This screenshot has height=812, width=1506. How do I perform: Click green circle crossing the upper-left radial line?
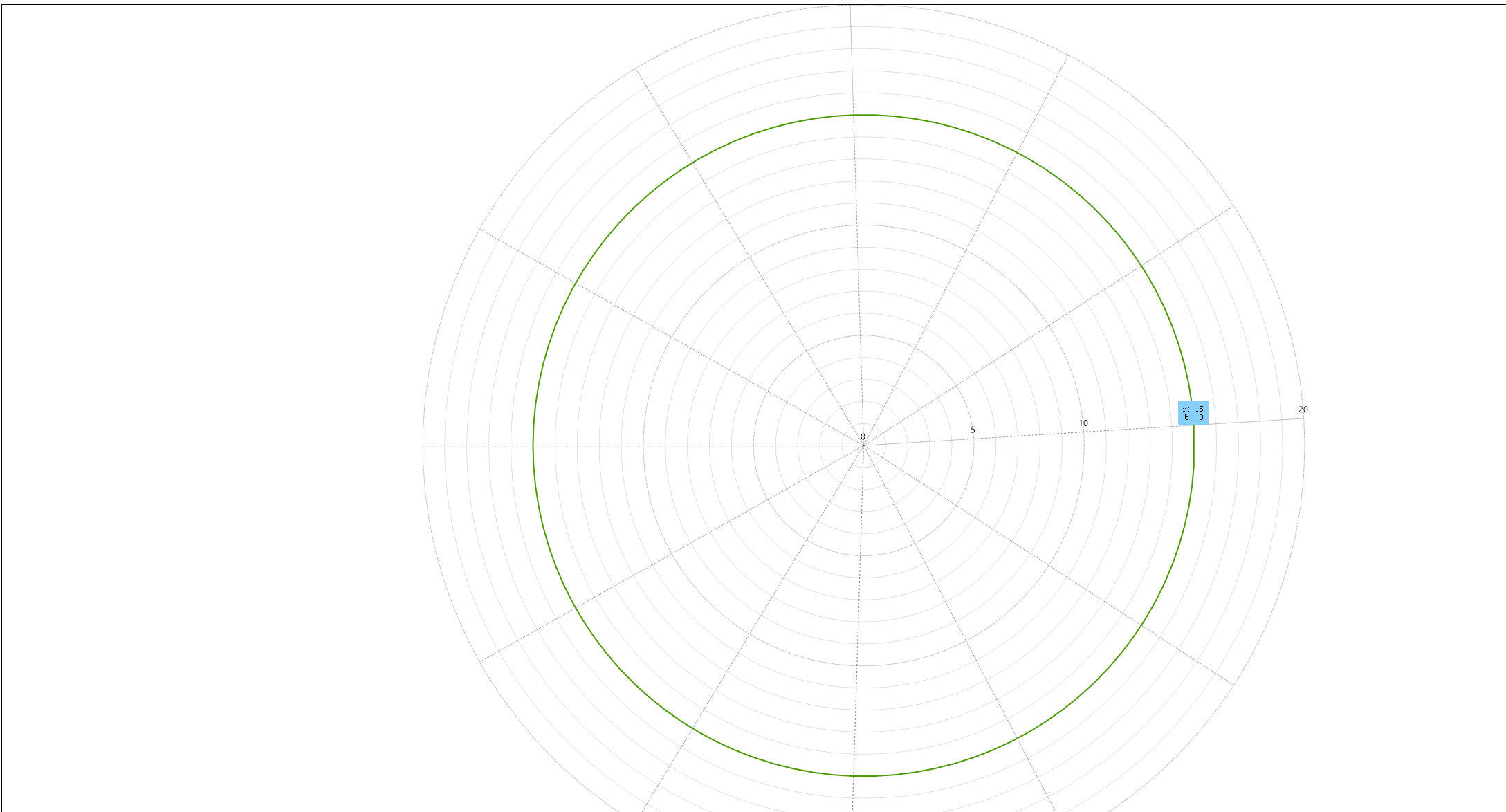pyautogui.click(x=575, y=284)
